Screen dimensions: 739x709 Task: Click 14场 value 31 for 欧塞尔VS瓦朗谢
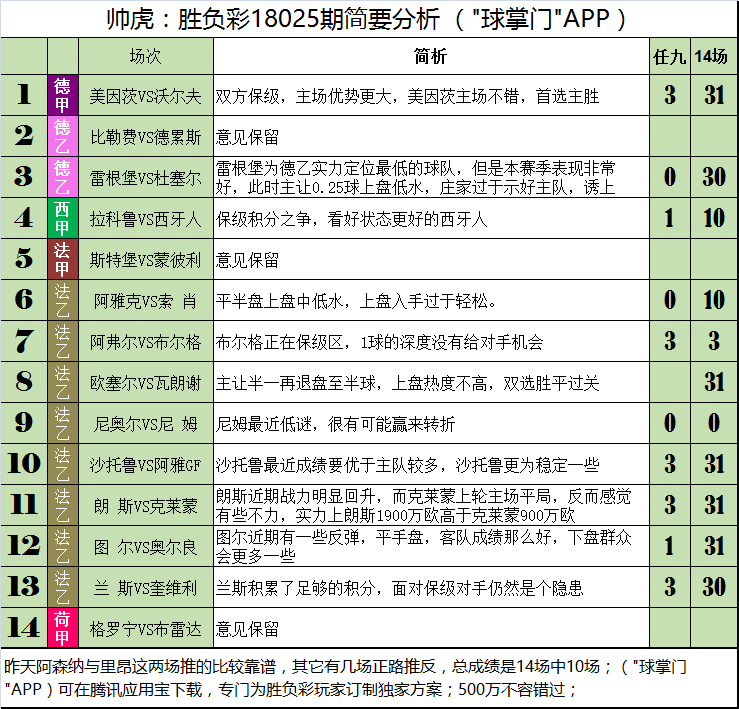(x=714, y=382)
